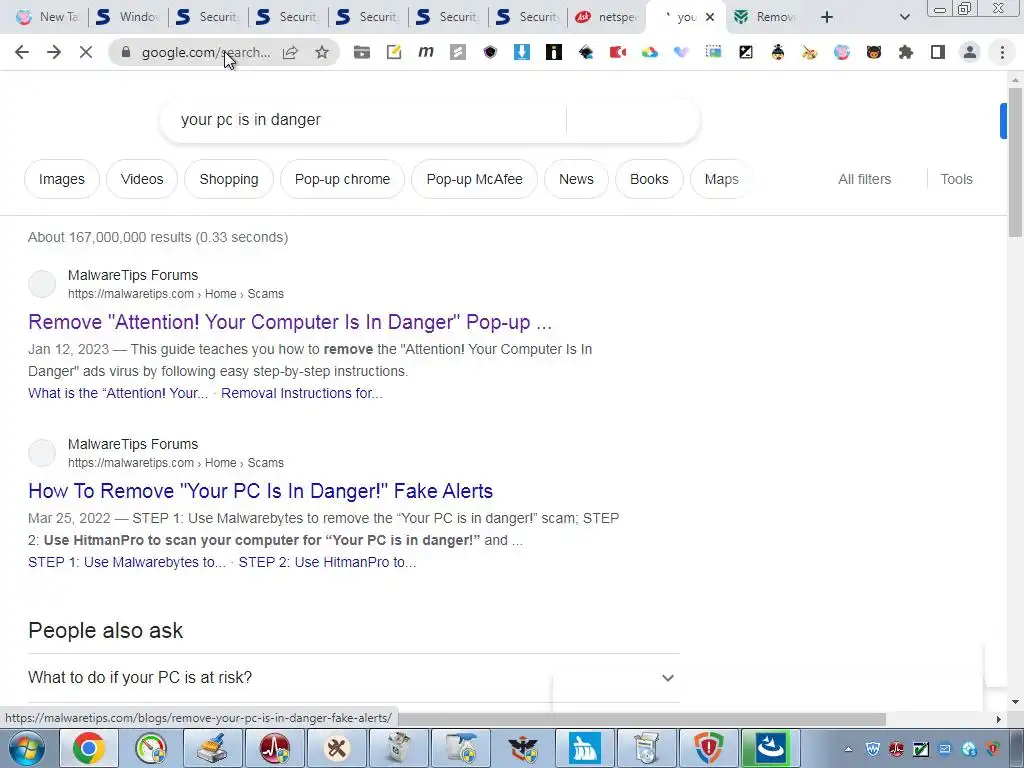Open the Windows Start menu
Viewport: 1024px width, 768px height.
[x=27, y=748]
